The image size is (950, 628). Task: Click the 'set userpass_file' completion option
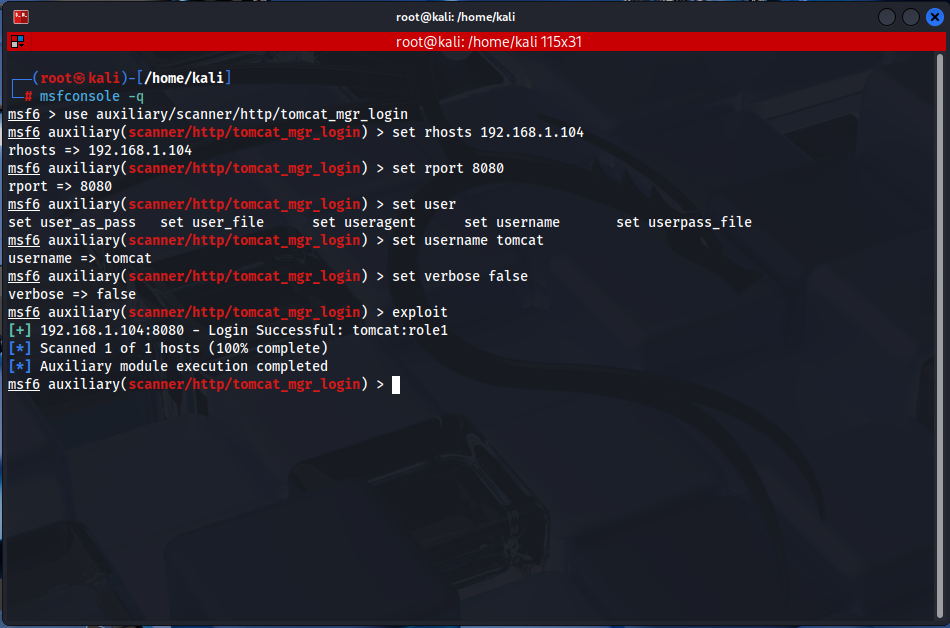[684, 222]
